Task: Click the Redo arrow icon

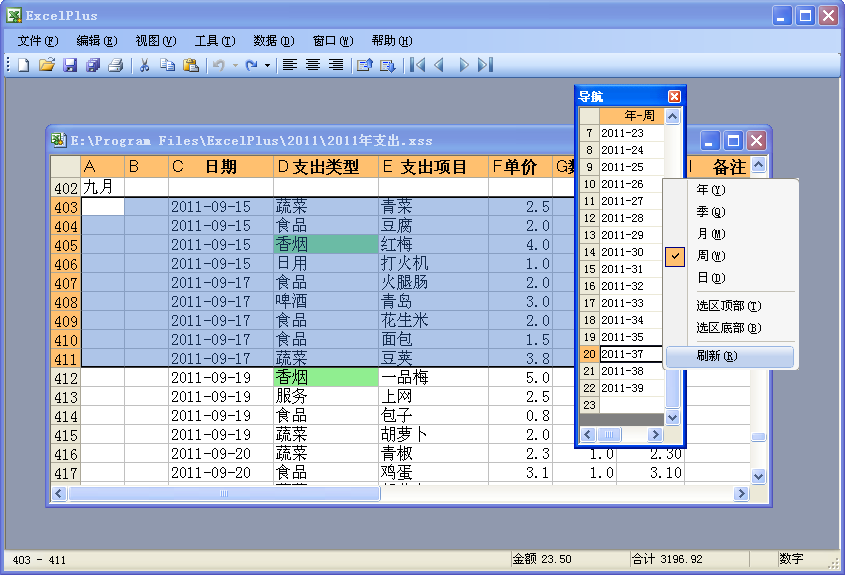Action: pos(251,65)
